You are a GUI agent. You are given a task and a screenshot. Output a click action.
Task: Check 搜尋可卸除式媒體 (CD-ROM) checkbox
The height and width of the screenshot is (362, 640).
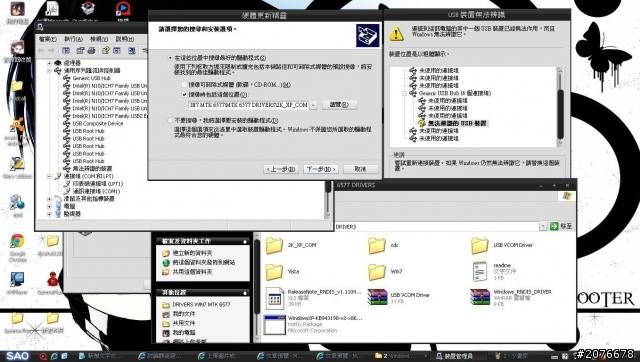[184, 84]
